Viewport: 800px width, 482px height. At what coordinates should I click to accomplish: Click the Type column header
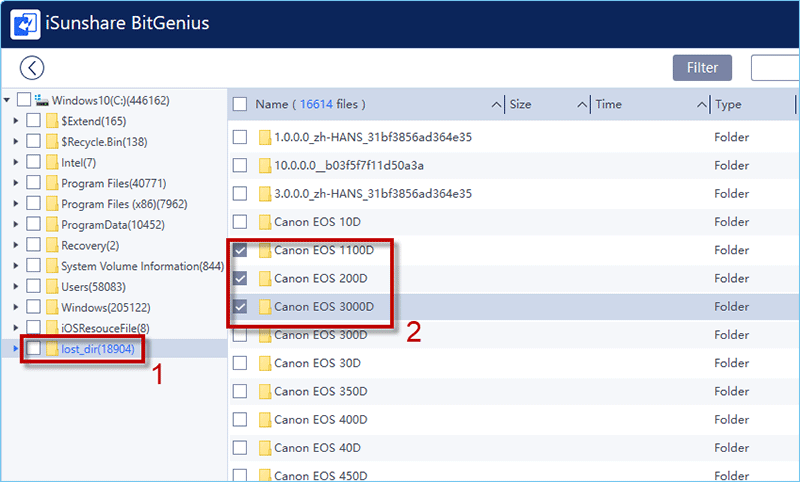728,104
